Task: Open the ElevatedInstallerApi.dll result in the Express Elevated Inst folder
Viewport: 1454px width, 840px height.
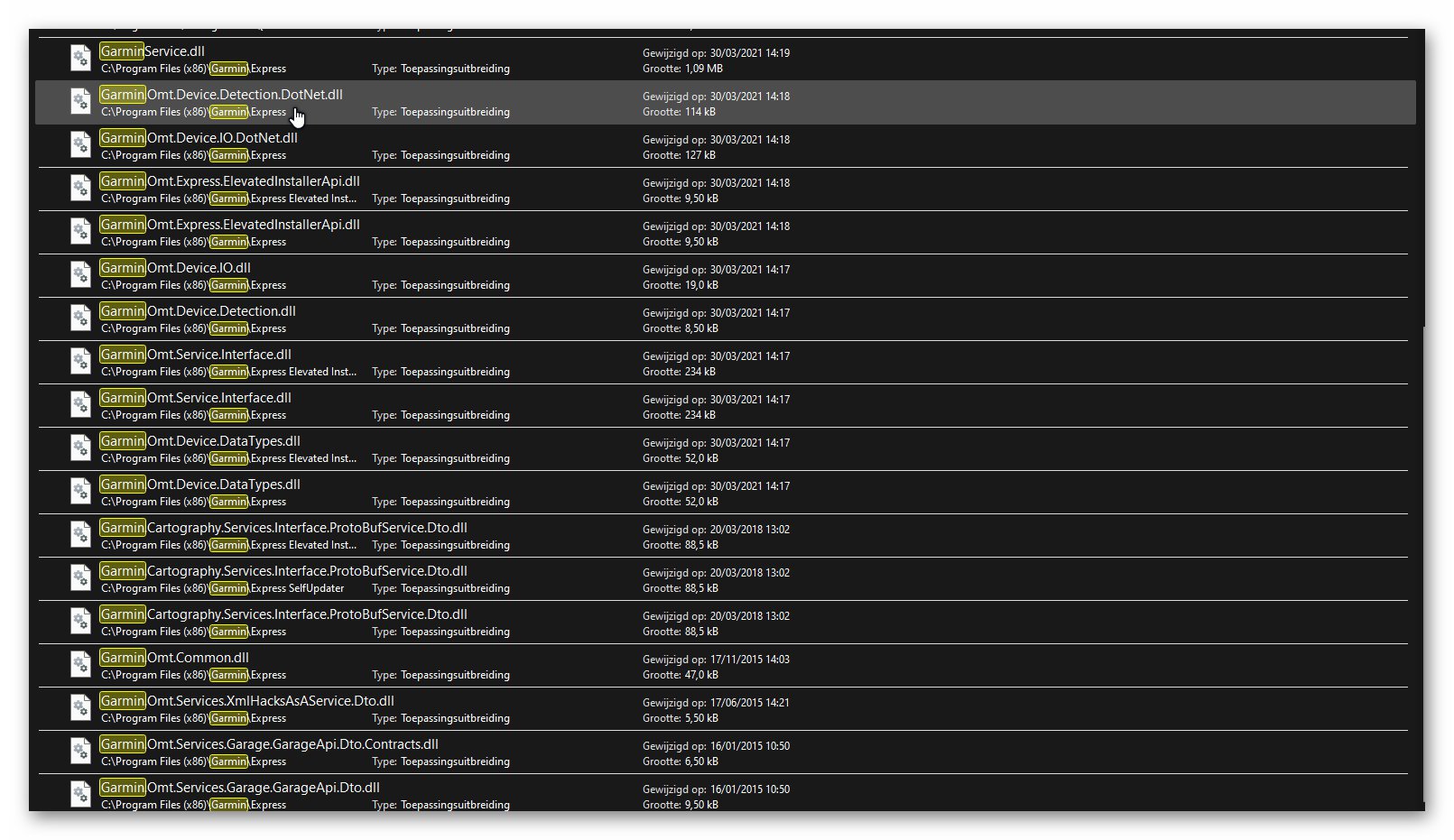Action: point(229,181)
